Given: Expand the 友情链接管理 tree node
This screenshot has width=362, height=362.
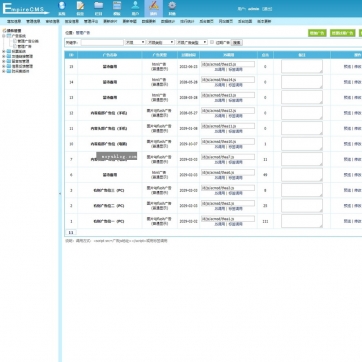Looking at the screenshot, I should point(4,56).
